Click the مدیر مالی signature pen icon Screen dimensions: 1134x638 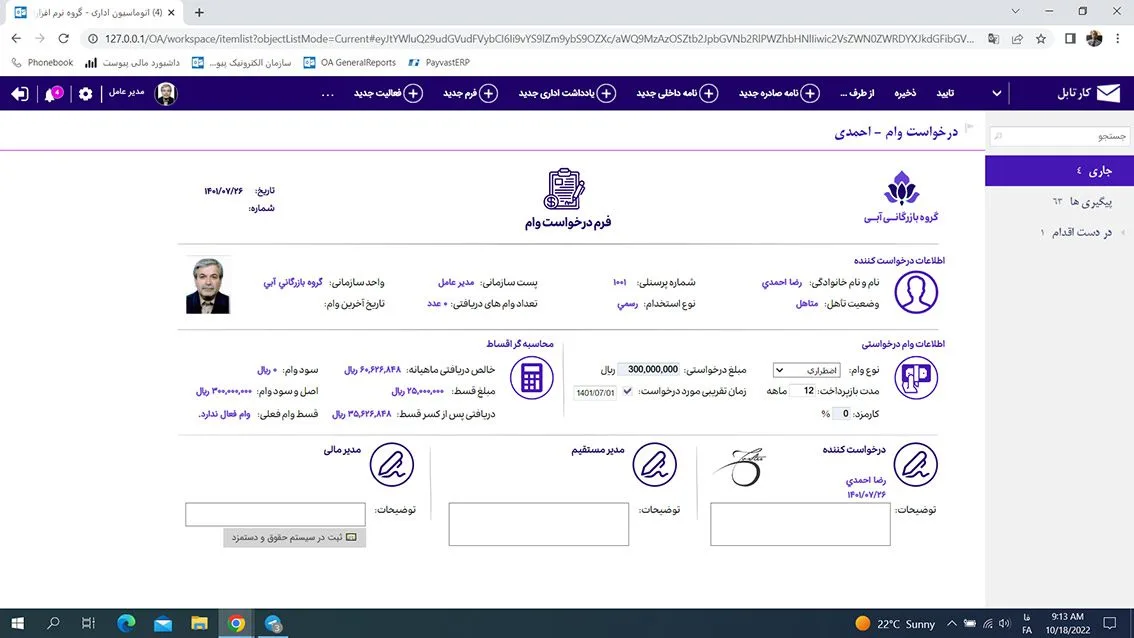click(x=392, y=466)
